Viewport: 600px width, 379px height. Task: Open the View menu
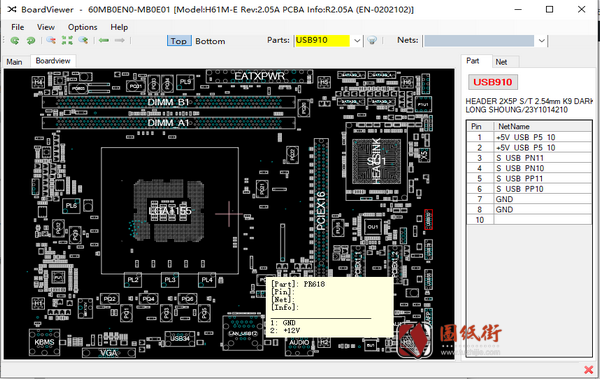pyautogui.click(x=46, y=27)
